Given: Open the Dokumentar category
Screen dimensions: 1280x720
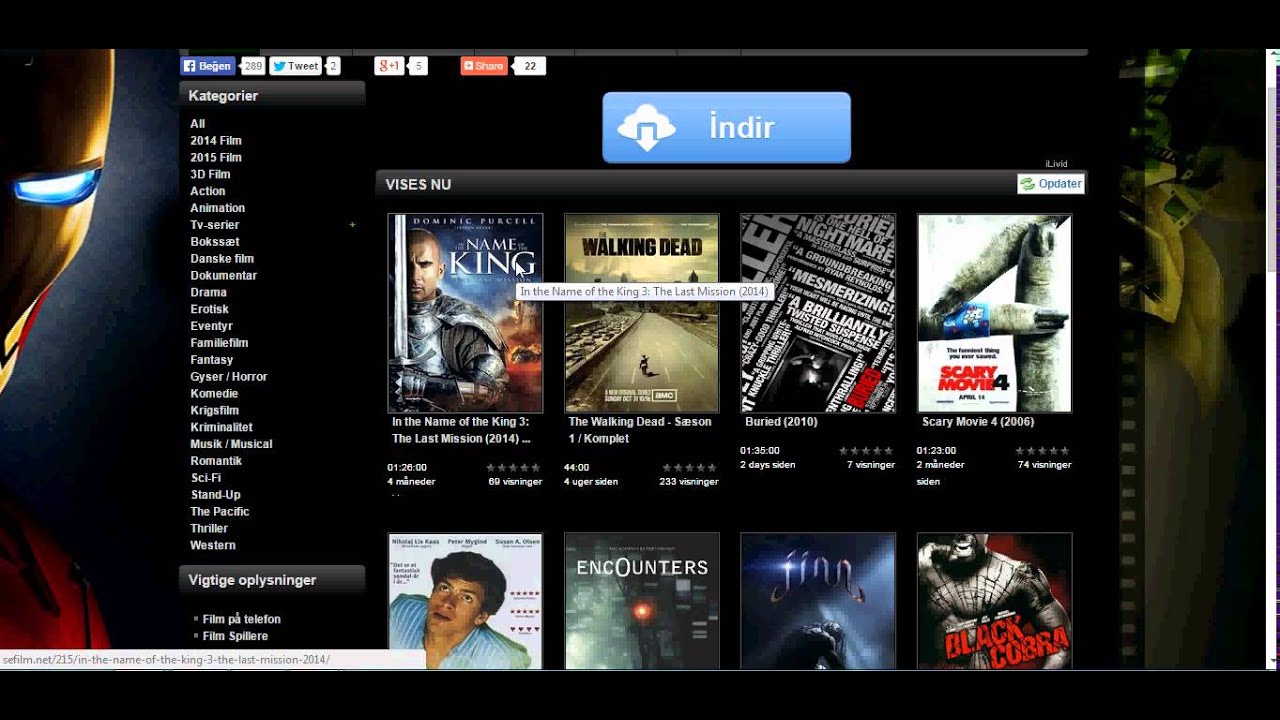Looking at the screenshot, I should pos(224,276).
